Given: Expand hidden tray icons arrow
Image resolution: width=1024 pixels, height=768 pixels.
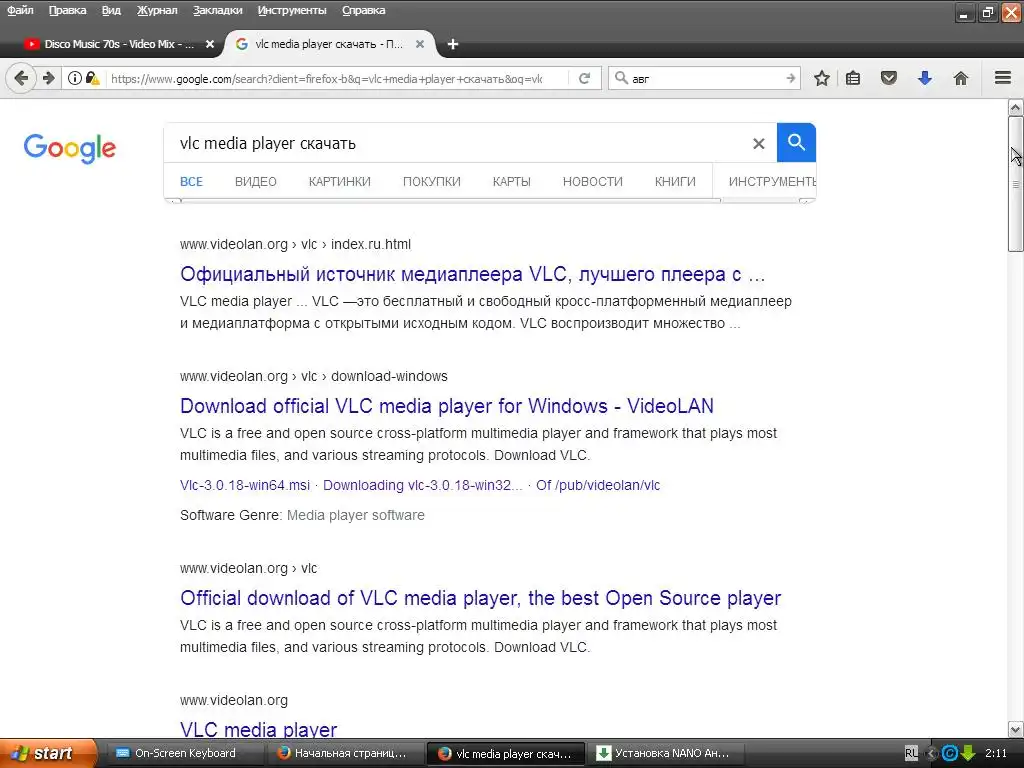Looking at the screenshot, I should [932, 753].
